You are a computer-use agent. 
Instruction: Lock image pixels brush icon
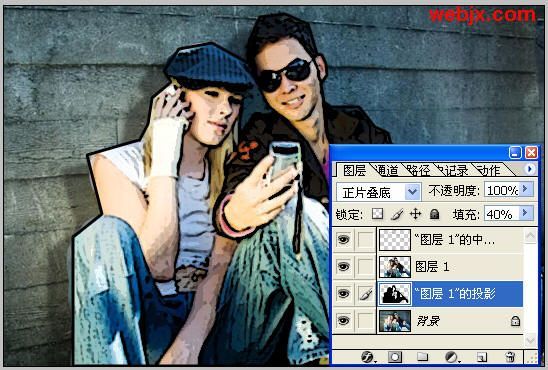coord(397,214)
